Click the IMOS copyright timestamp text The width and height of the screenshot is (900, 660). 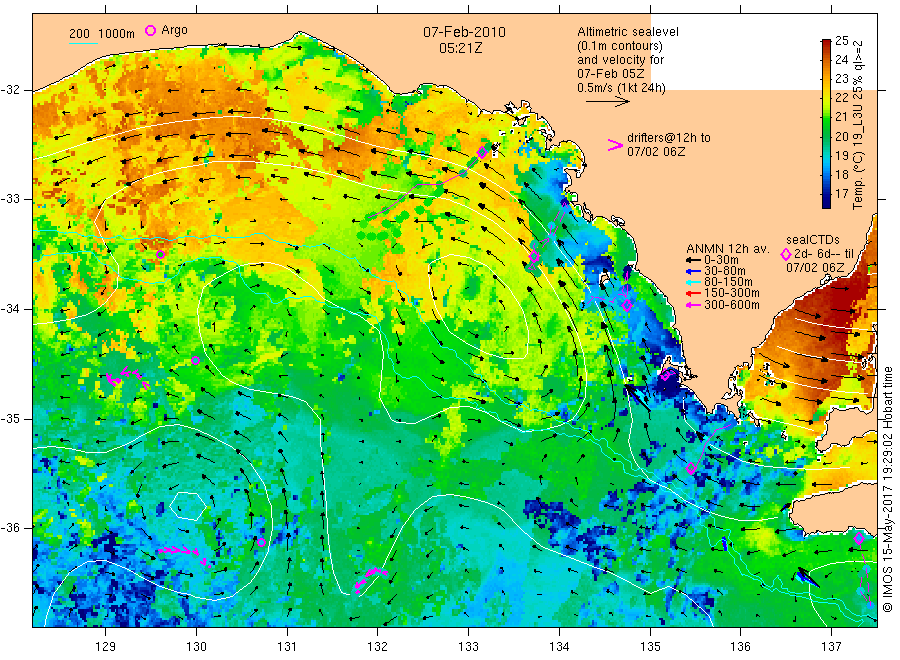click(888, 490)
